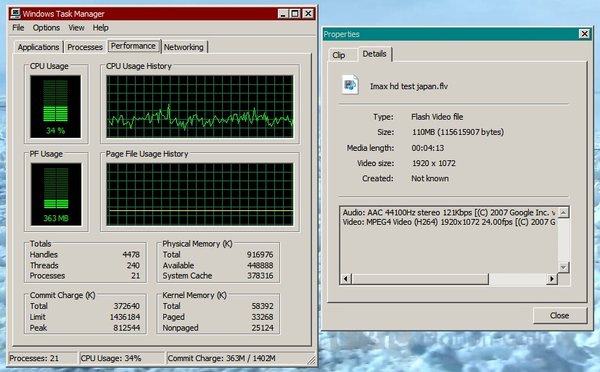Click Commit Charge Total 372640
The width and height of the screenshot is (600, 372).
coord(127,306)
